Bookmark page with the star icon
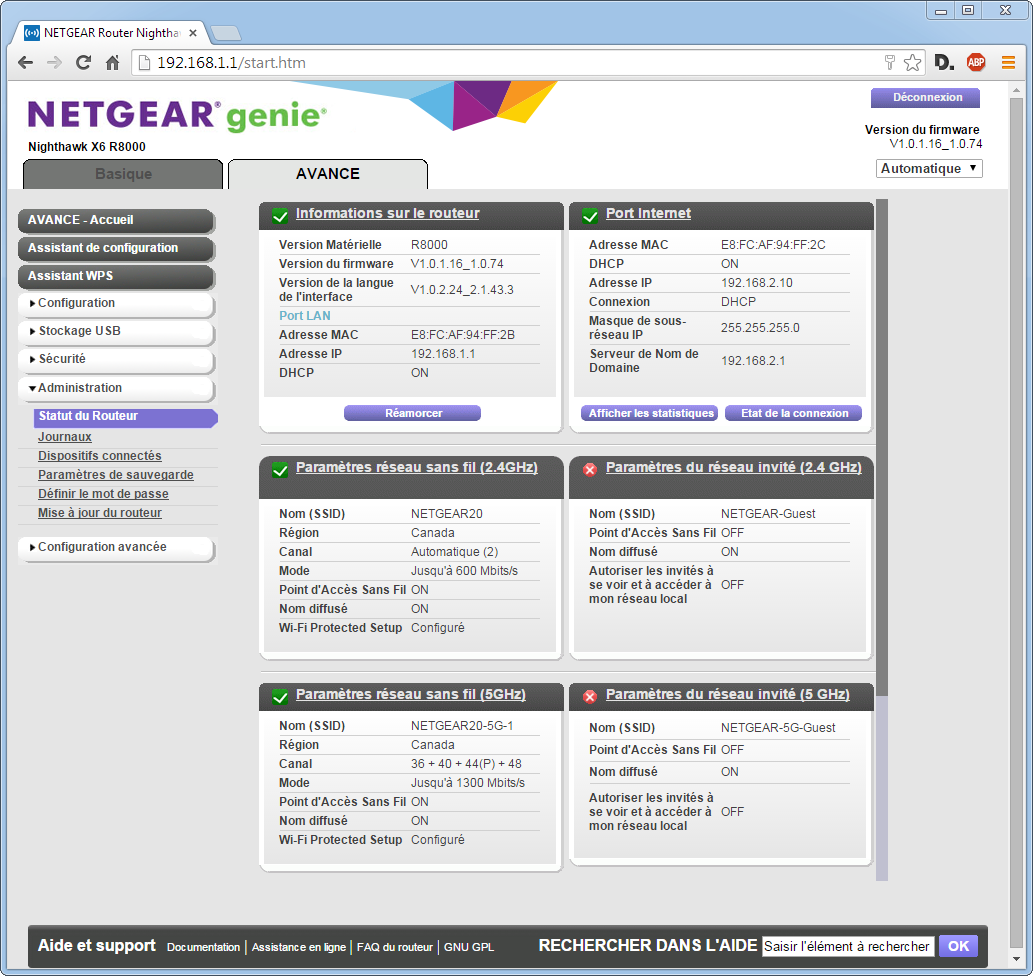The width and height of the screenshot is (1033, 976). point(912,63)
